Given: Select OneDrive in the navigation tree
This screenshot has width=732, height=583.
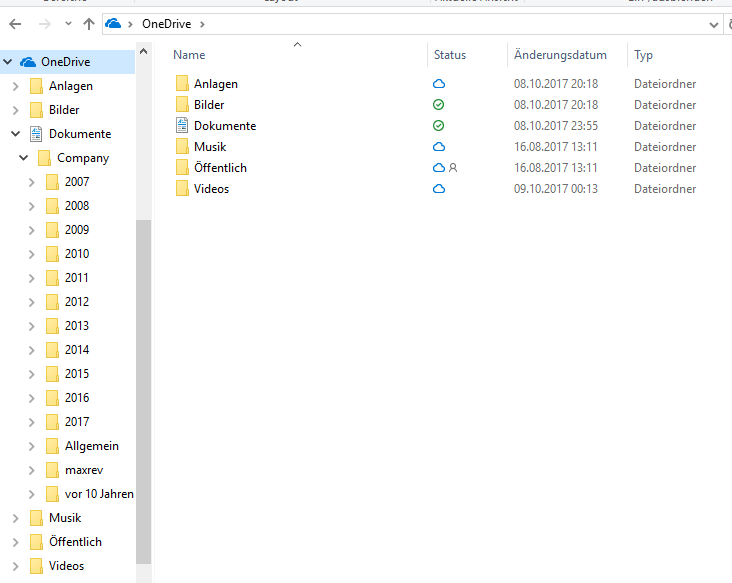Looking at the screenshot, I should click(x=65, y=62).
